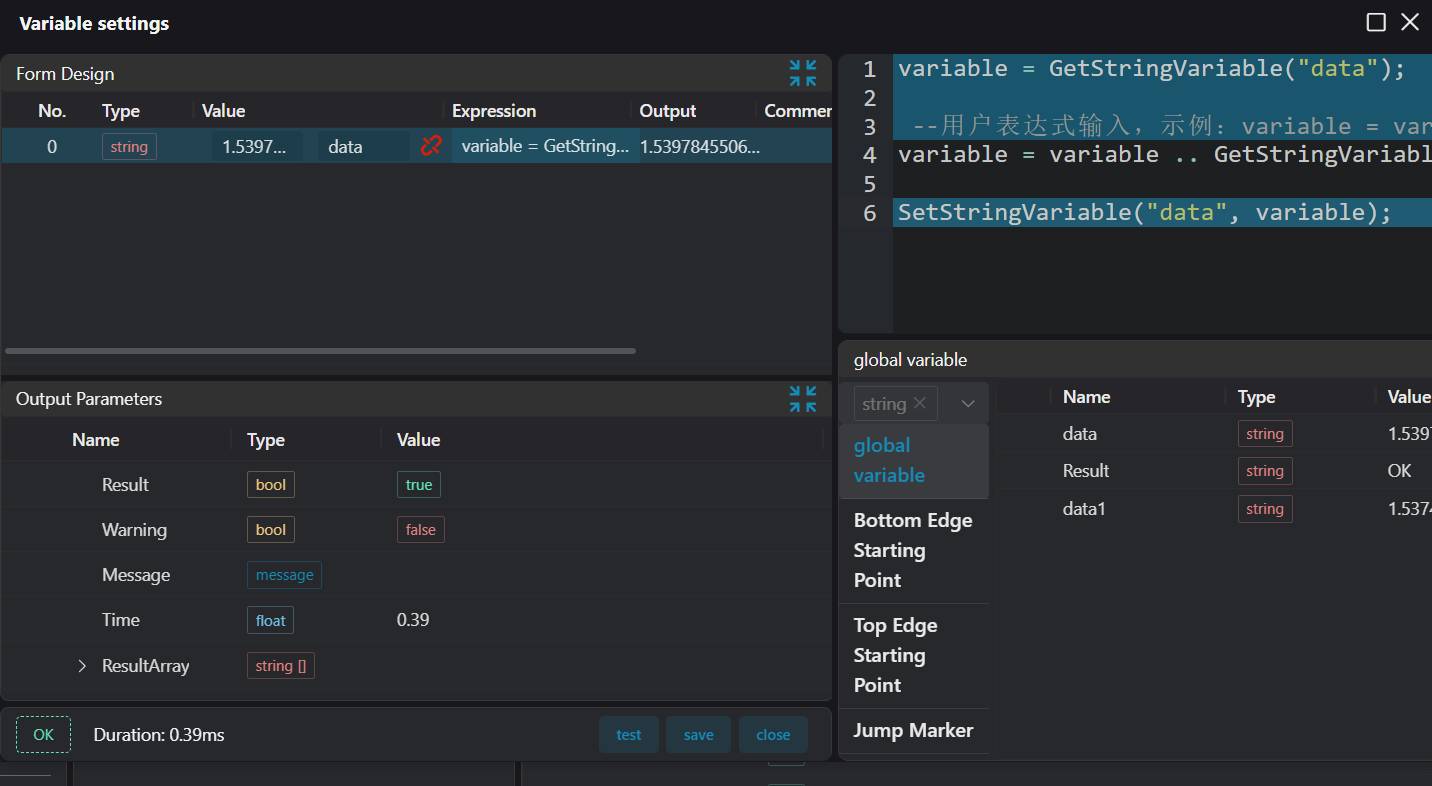
Task: Collapse the Form Design panel
Action: pos(802,73)
